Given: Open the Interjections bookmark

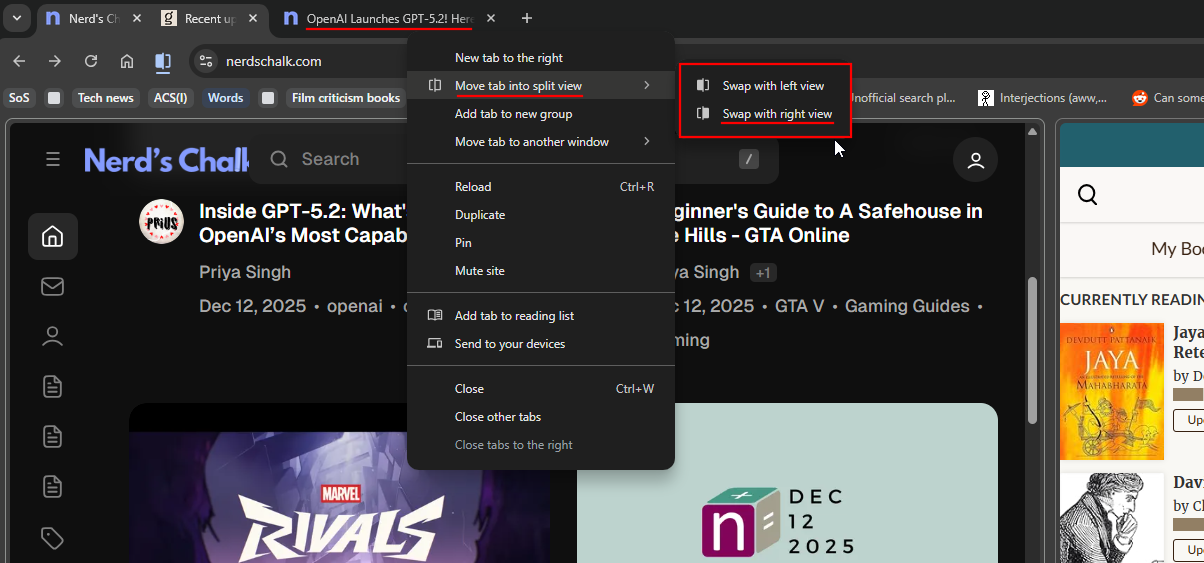Looking at the screenshot, I should [x=1042, y=98].
